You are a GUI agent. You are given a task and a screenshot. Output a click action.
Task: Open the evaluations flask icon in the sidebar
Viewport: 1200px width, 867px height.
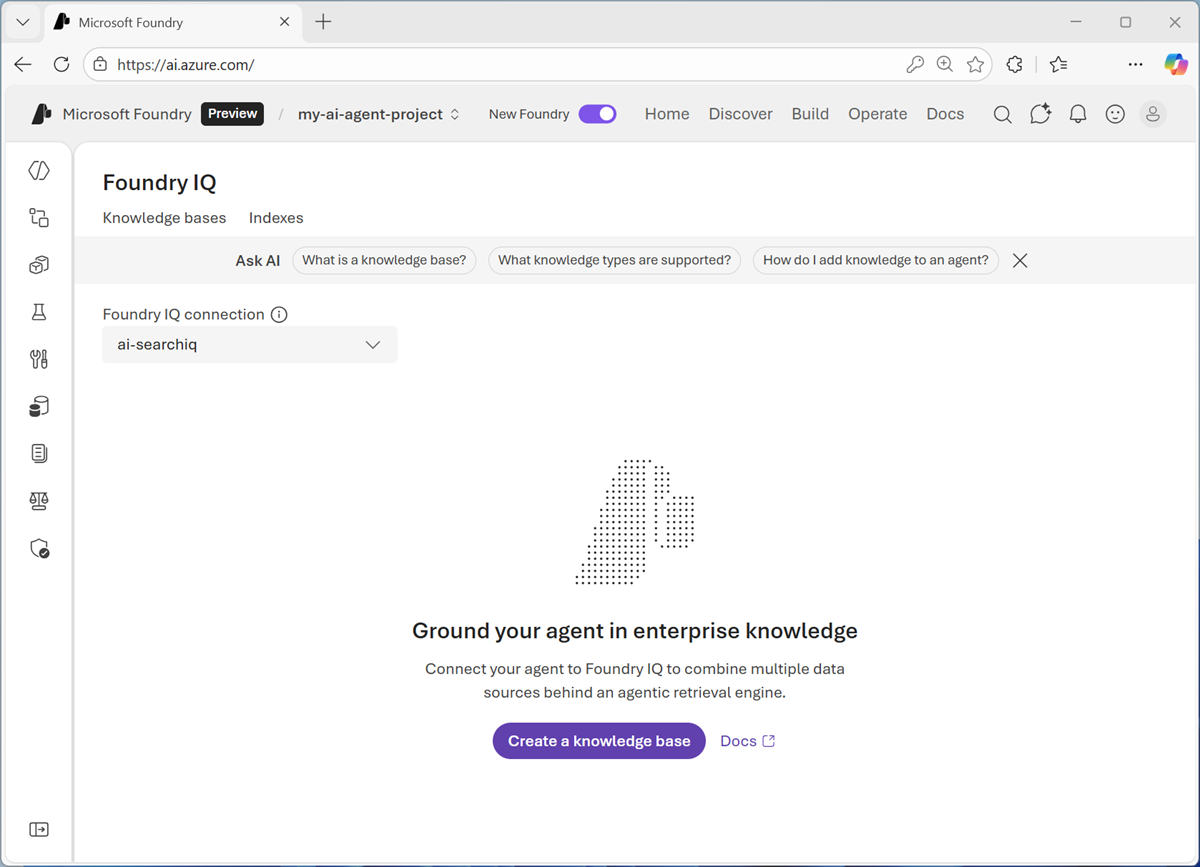[x=39, y=311]
